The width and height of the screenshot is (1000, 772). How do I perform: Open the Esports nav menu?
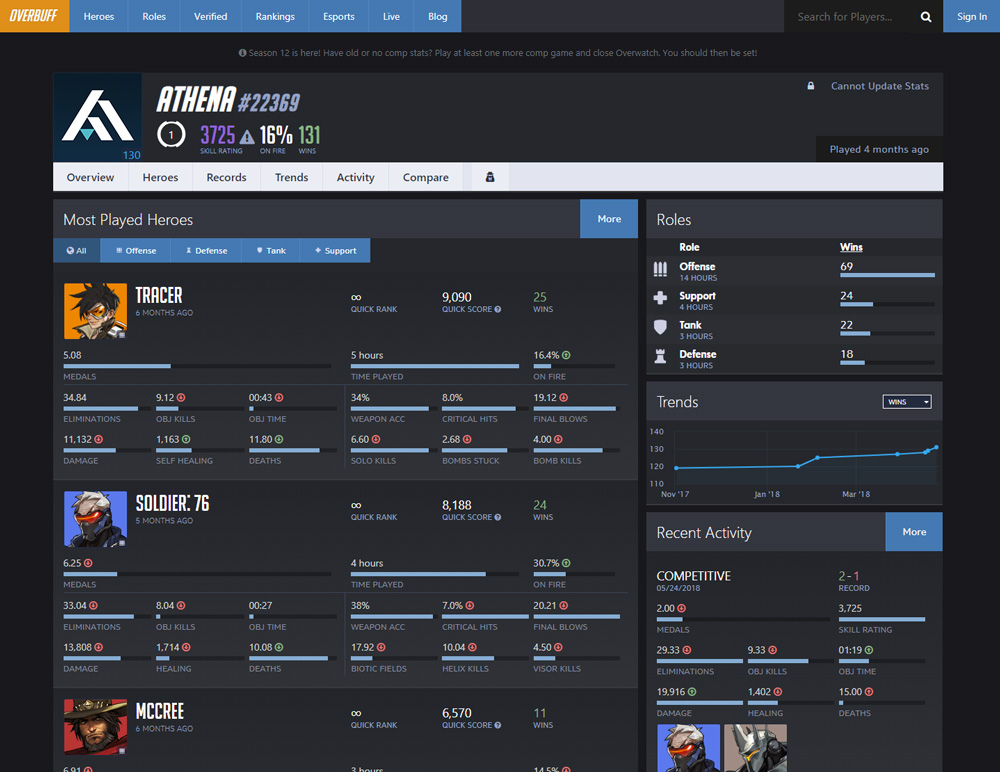pyautogui.click(x=339, y=16)
